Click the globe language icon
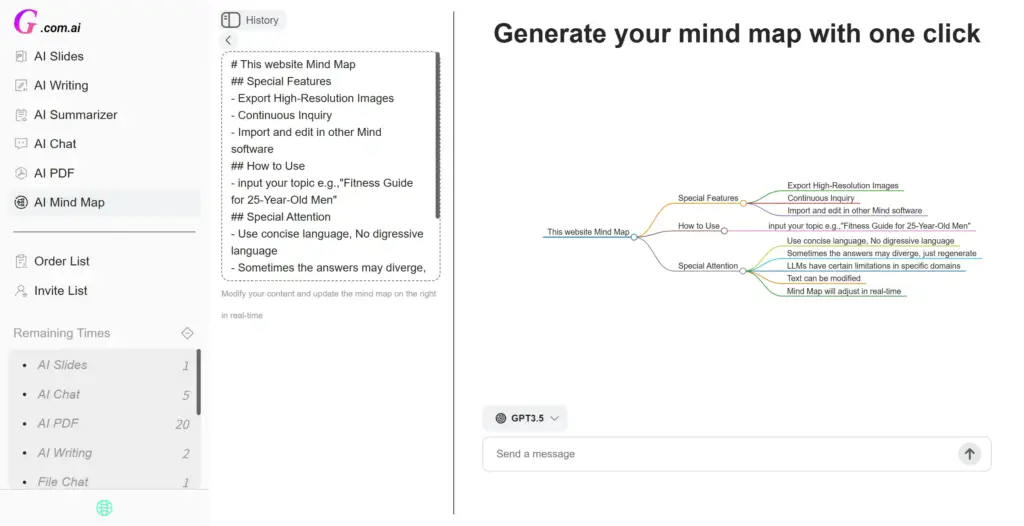 point(104,508)
